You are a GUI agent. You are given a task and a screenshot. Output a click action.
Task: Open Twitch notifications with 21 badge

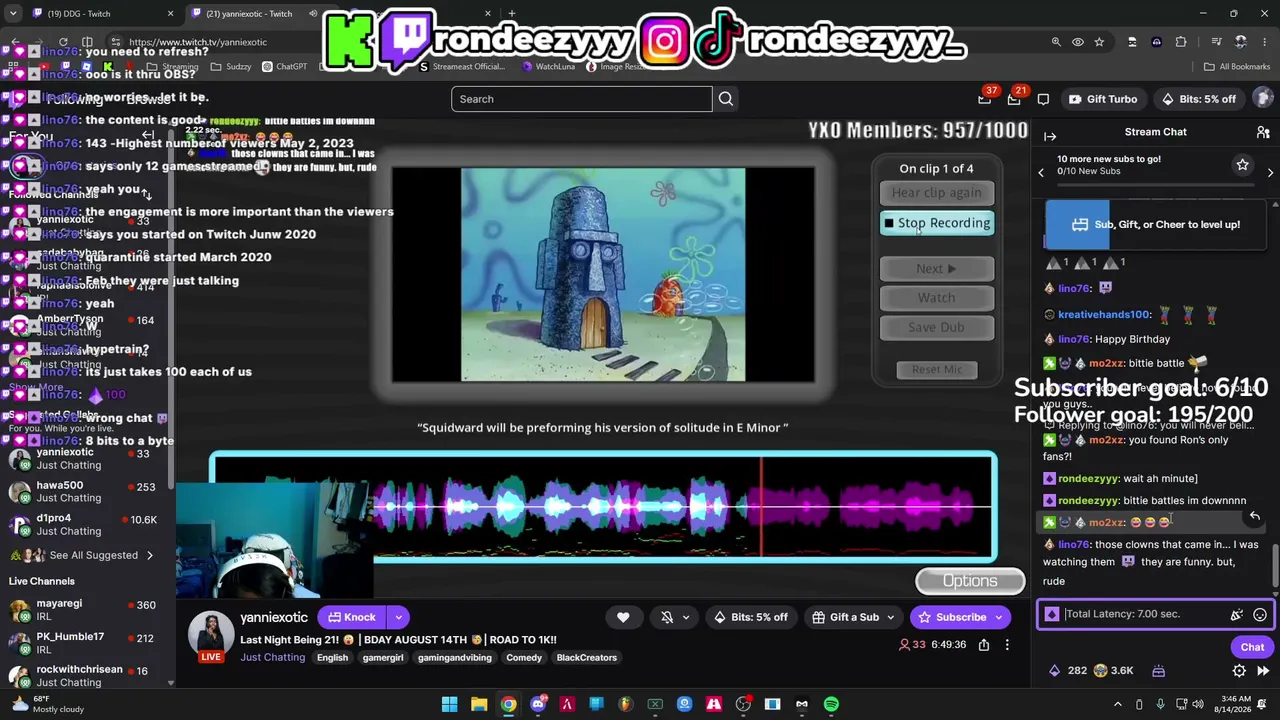tap(1015, 98)
